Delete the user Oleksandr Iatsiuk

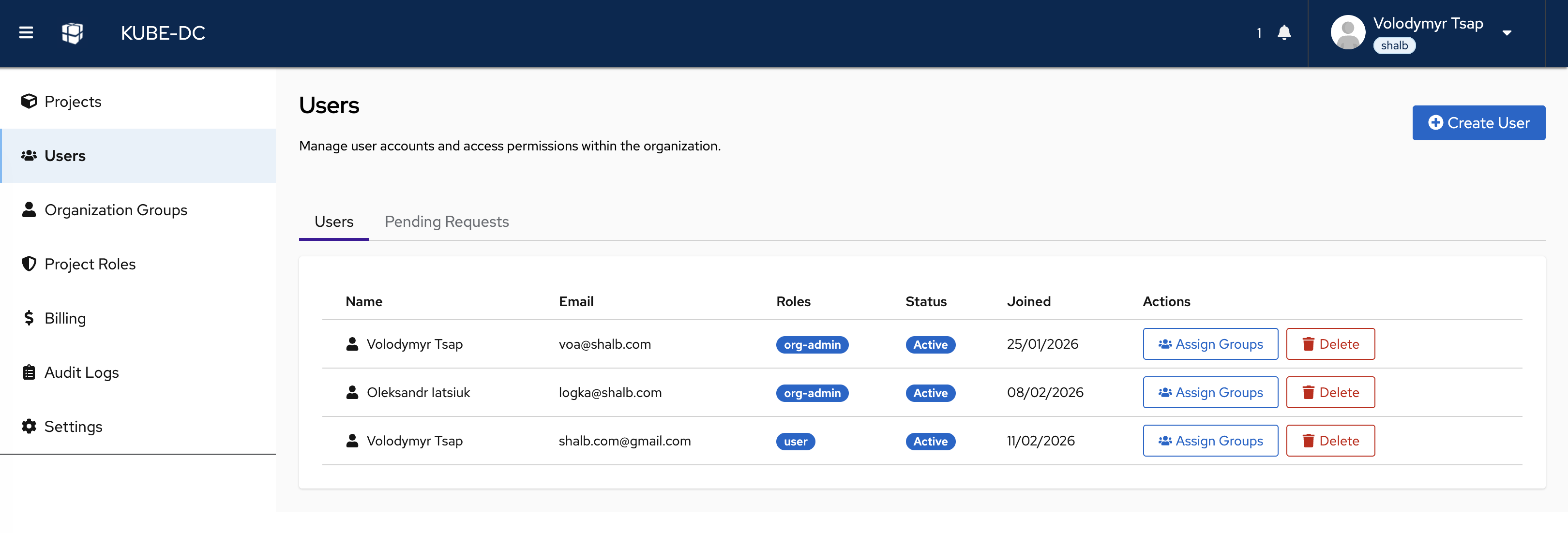pyautogui.click(x=1330, y=392)
